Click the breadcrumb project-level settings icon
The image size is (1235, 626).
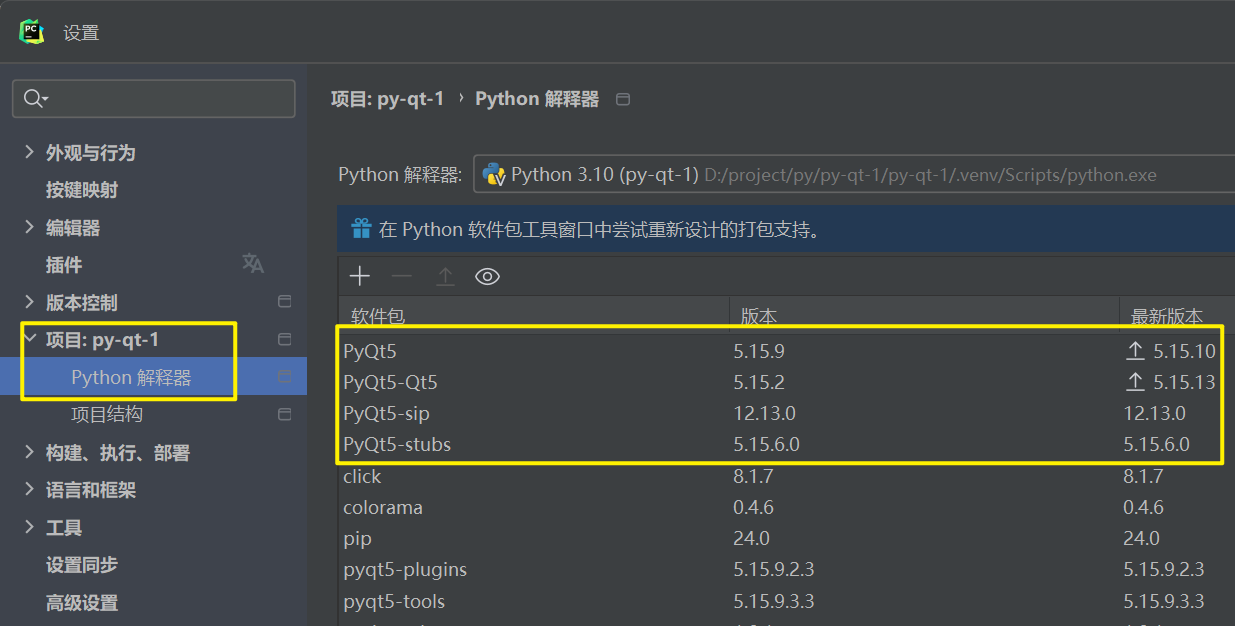click(623, 99)
